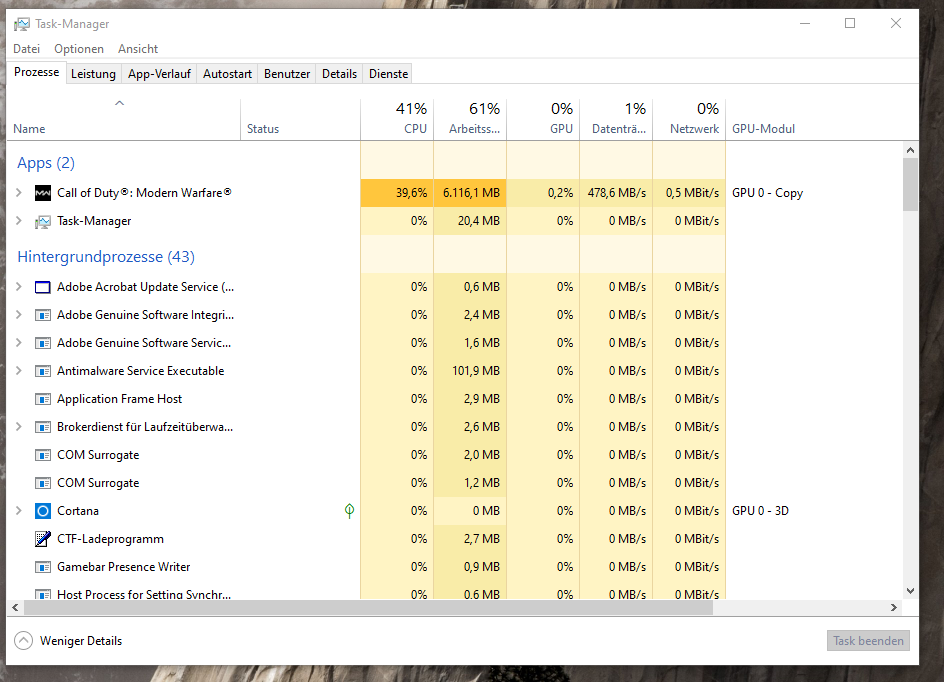This screenshot has width=944, height=682.
Task: Click the Gamebar Presence Writer icon
Action: coord(43,567)
